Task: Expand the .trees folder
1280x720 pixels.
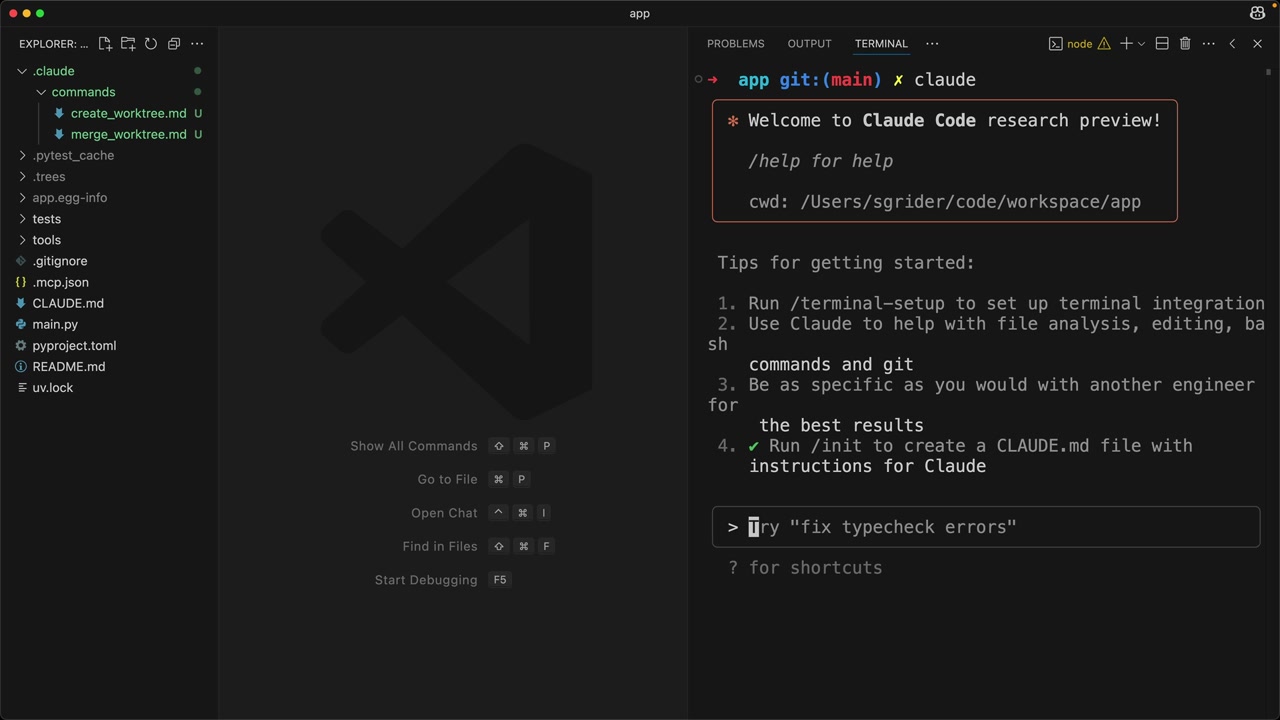Action: [x=22, y=176]
